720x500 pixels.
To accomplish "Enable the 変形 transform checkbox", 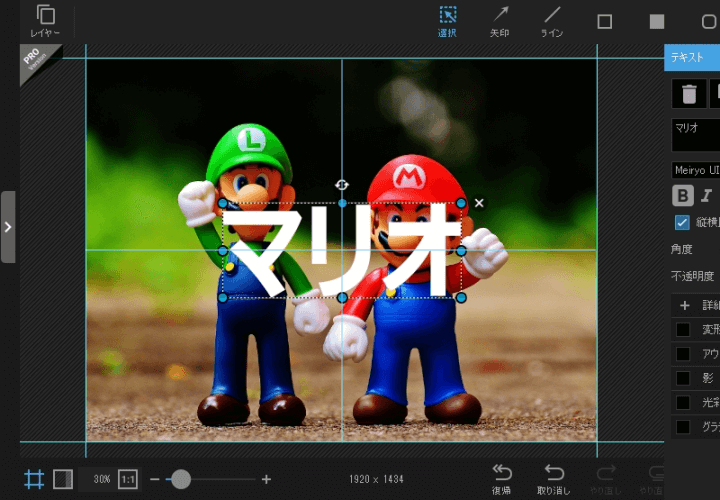I will click(683, 329).
